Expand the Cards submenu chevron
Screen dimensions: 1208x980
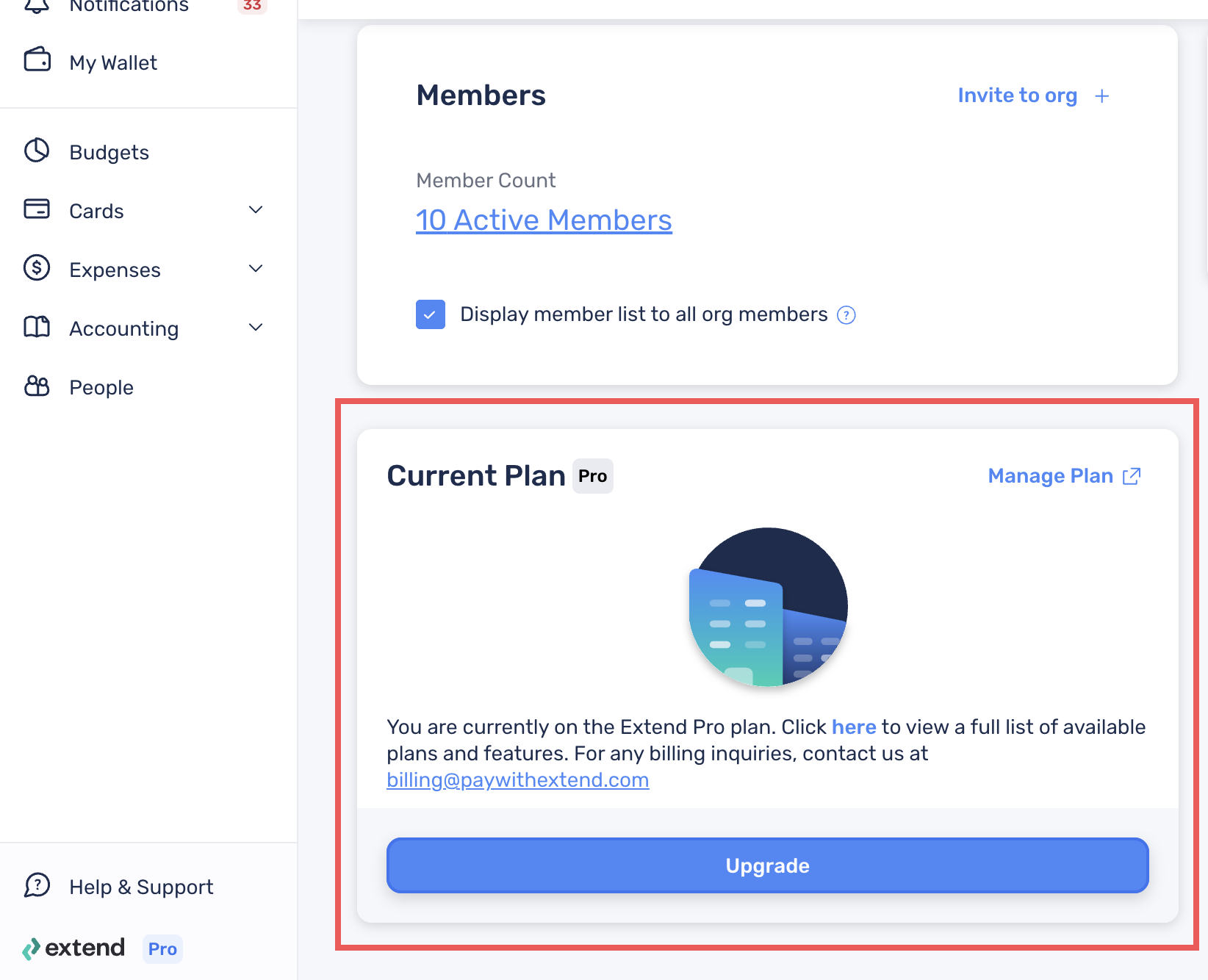click(256, 210)
